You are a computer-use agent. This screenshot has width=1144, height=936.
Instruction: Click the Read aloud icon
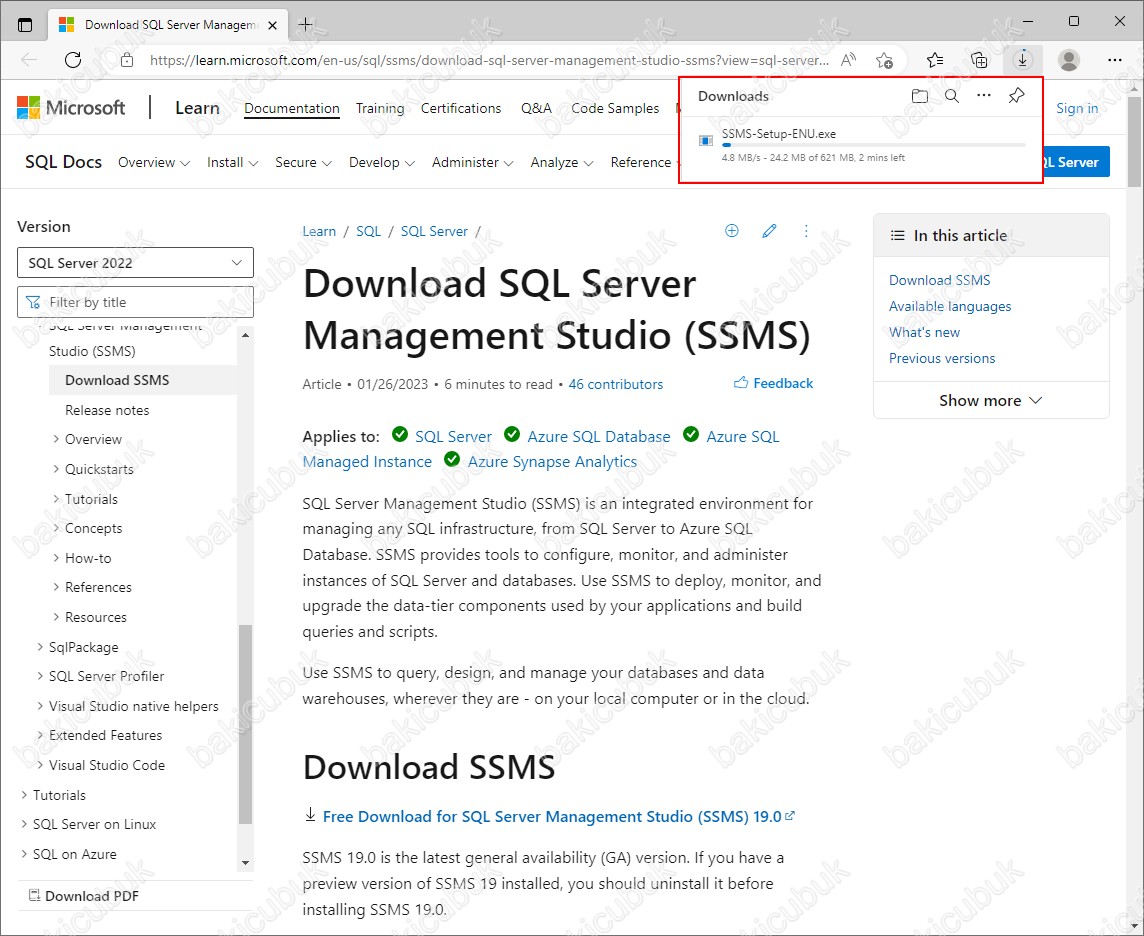pyautogui.click(x=848, y=60)
